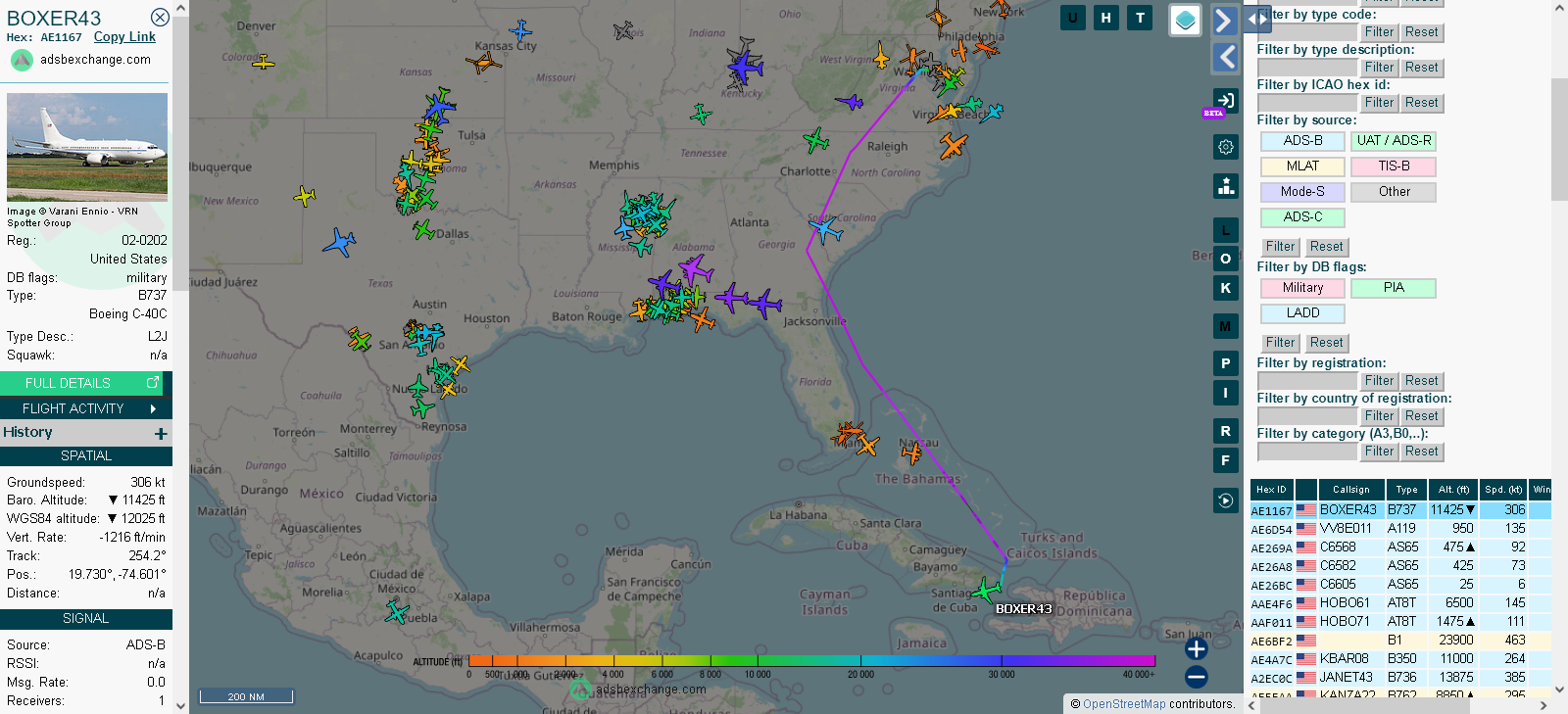The width and height of the screenshot is (1568, 714).
Task: Toggle the MLAT source filter
Action: coord(1302,167)
